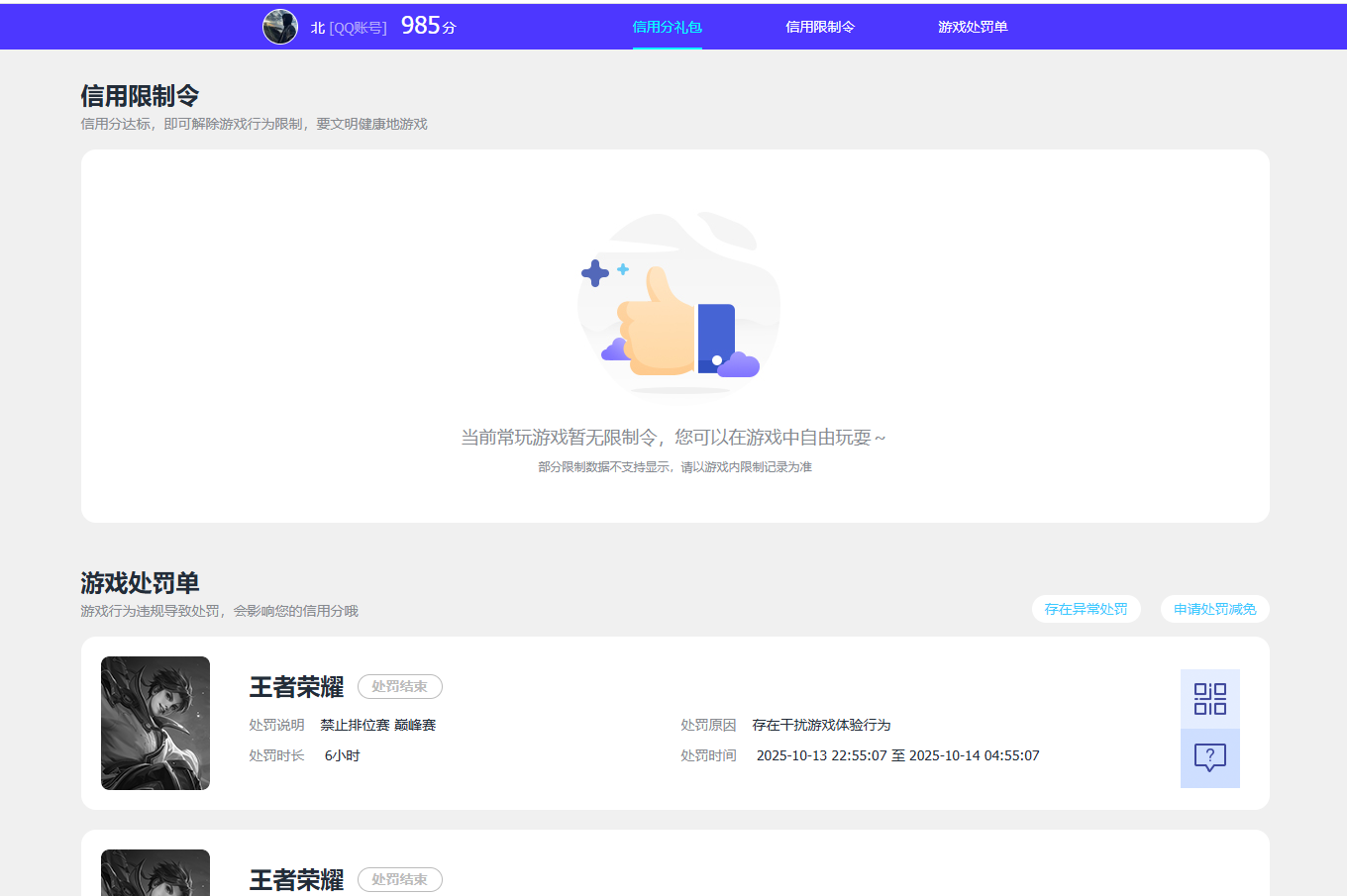The height and width of the screenshot is (896, 1347).
Task: Click the 申请处罚减免 button
Action: click(x=1214, y=609)
